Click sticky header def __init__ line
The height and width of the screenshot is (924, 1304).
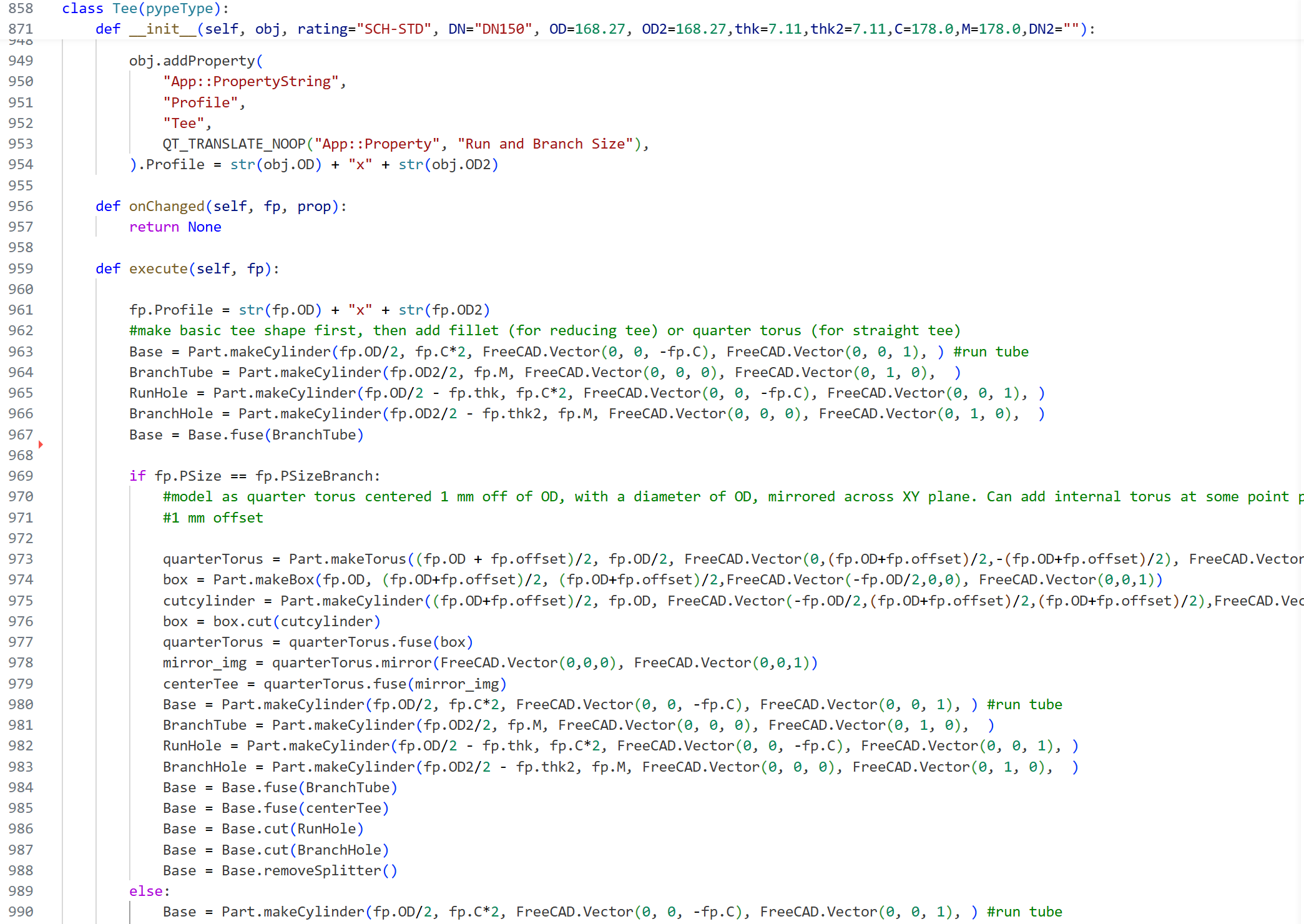[162, 29]
